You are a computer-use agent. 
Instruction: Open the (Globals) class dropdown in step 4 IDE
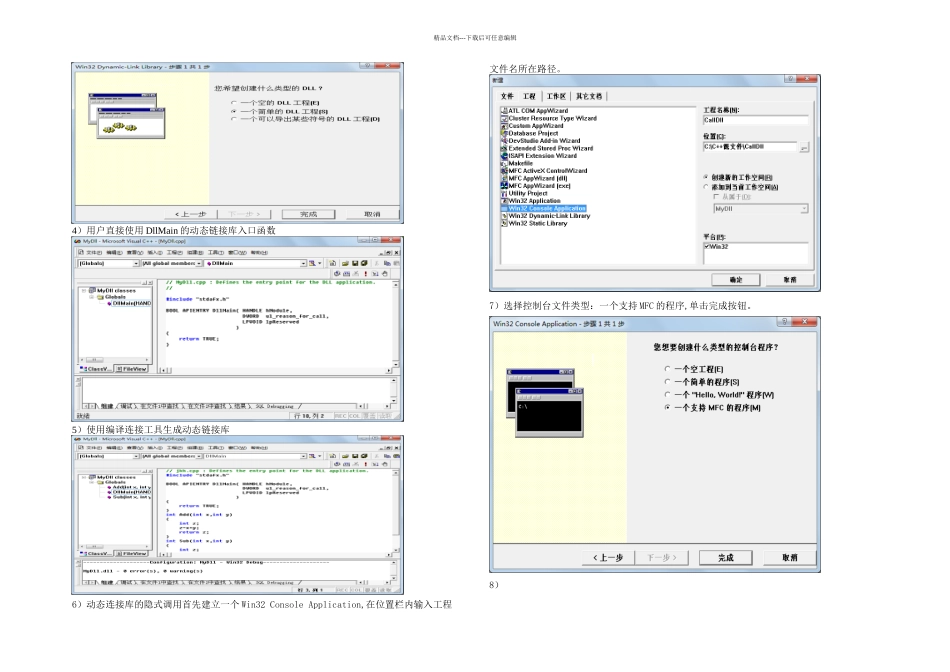click(136, 263)
